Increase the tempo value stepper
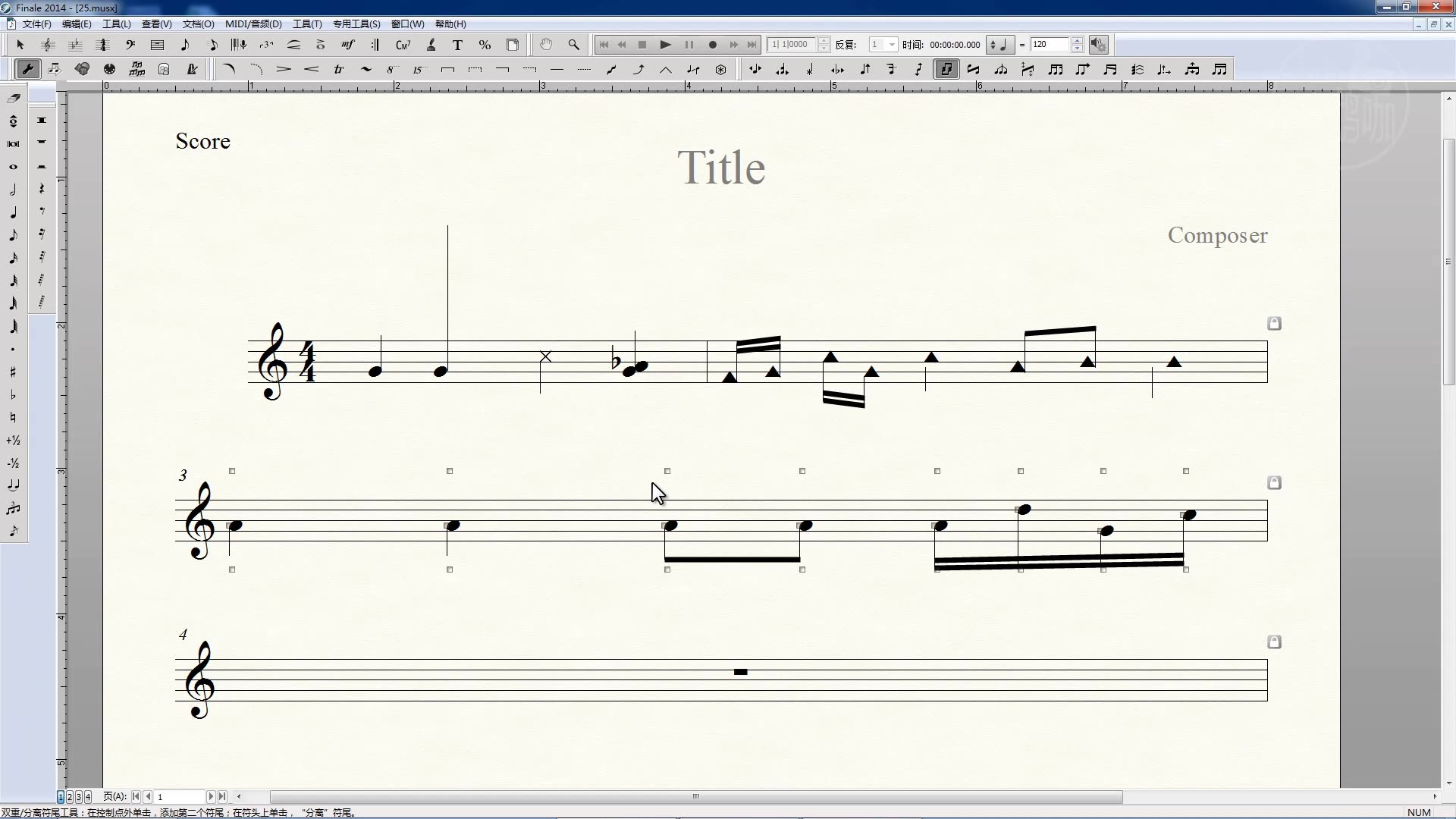 tap(1077, 41)
